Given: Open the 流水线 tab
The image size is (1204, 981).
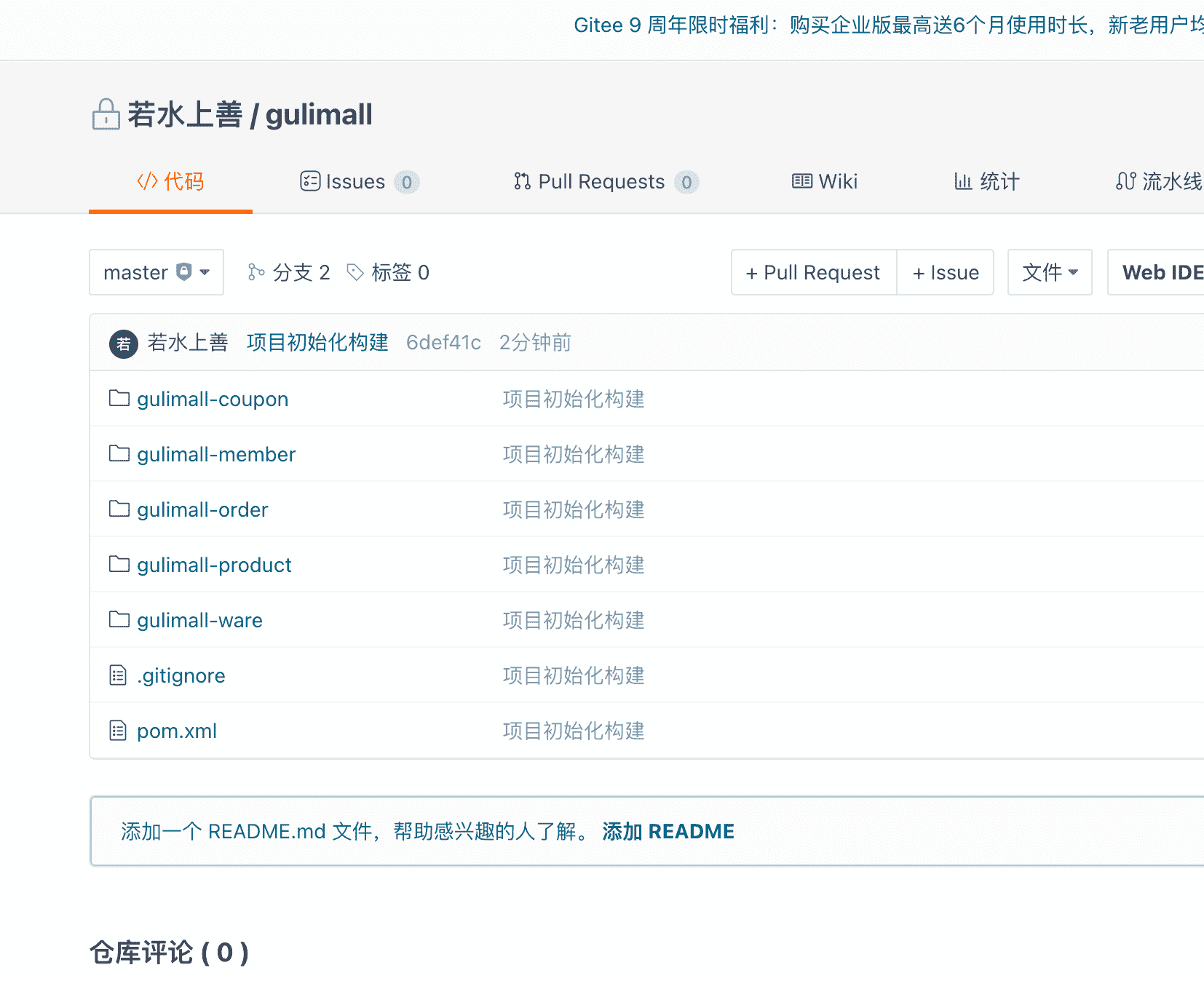Looking at the screenshot, I should 1158,182.
